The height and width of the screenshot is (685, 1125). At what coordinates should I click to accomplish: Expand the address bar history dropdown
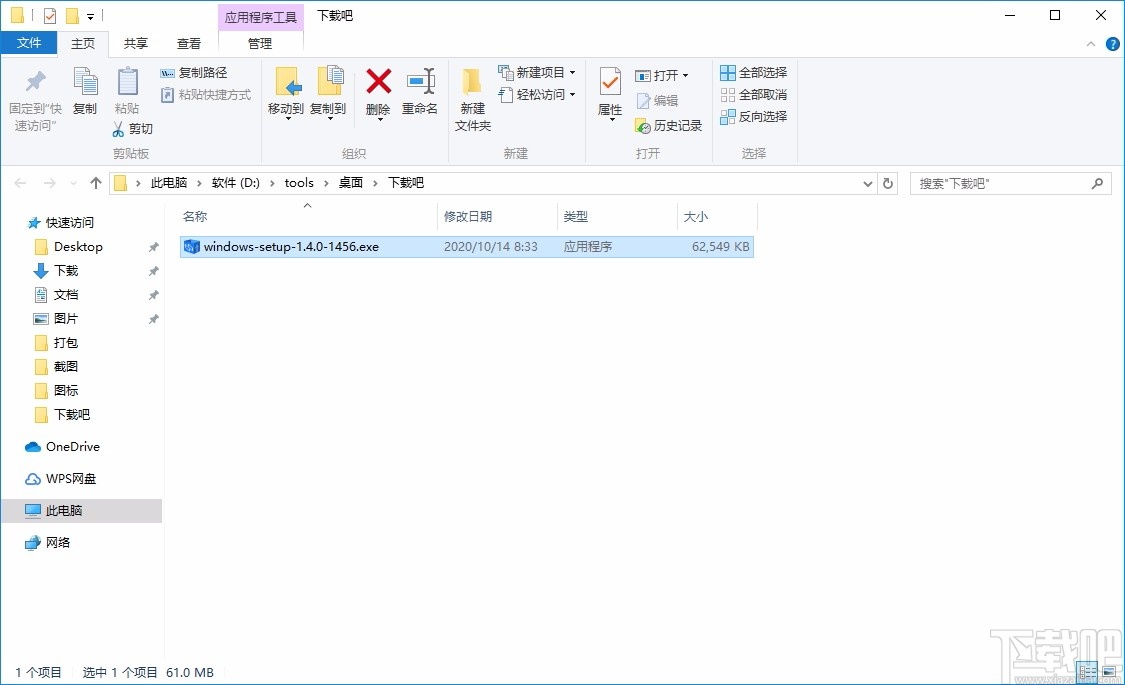867,183
